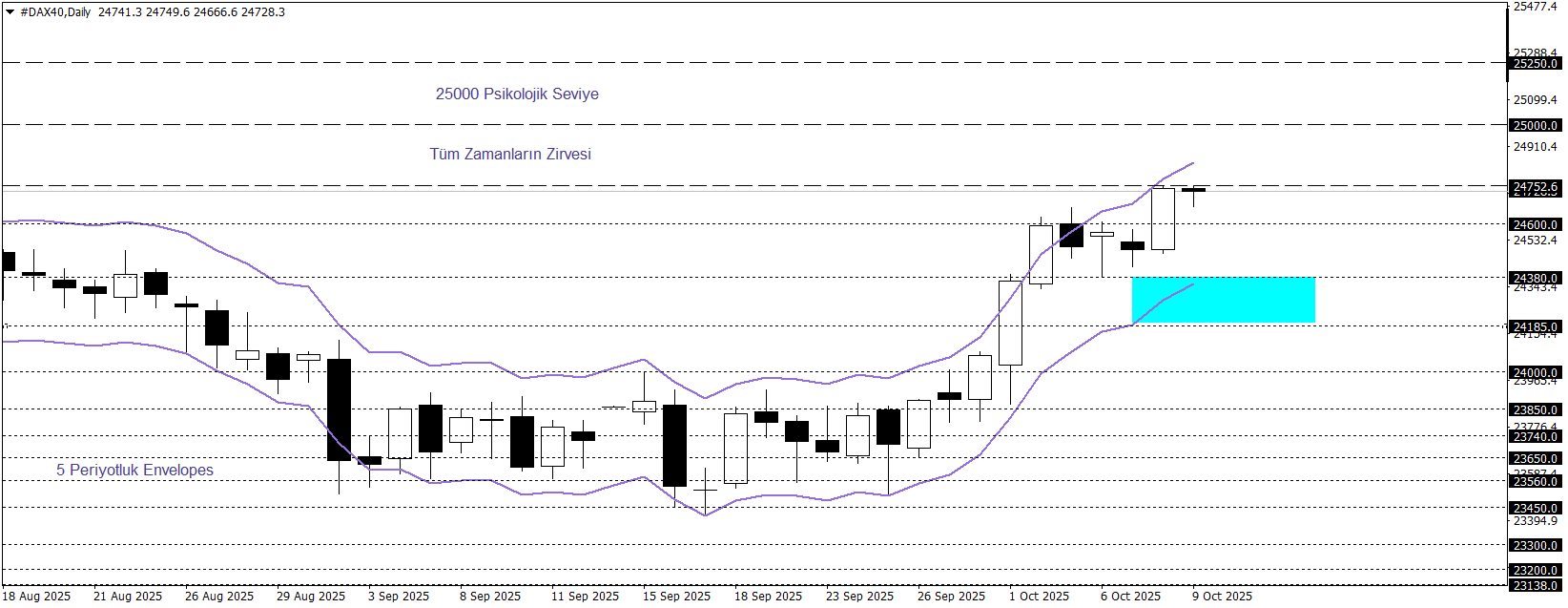The height and width of the screenshot is (608, 1568).
Task: Select the 24185.0 price level tag
Action: 1535,327
